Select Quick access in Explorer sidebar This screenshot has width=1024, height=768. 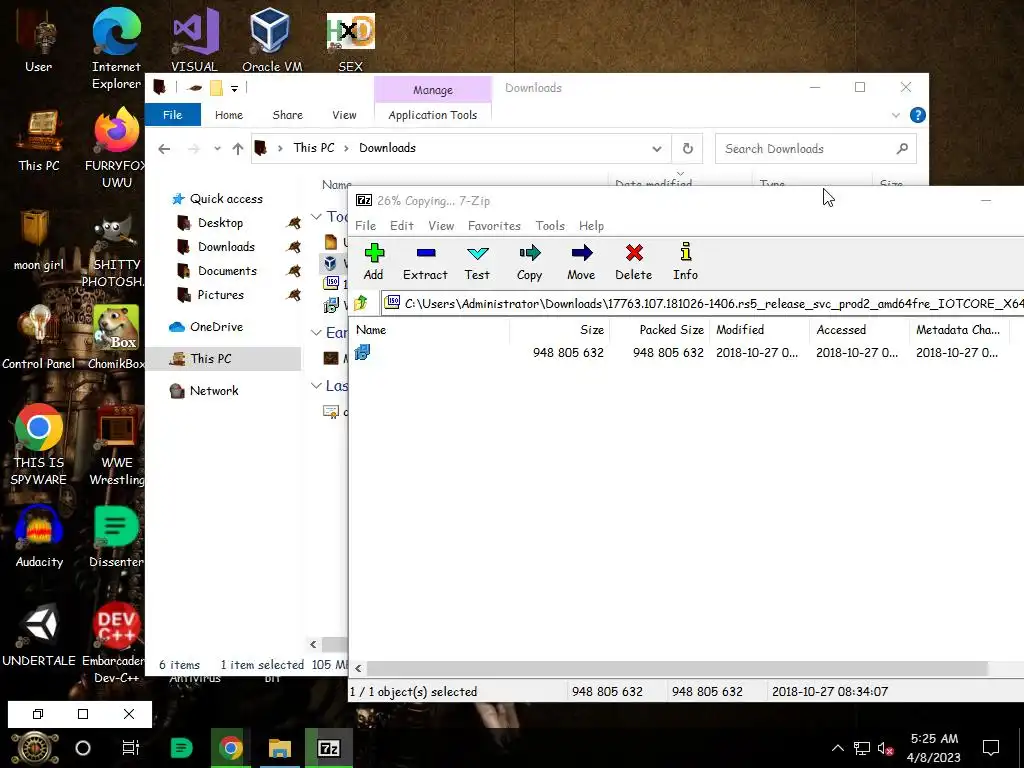tap(225, 199)
